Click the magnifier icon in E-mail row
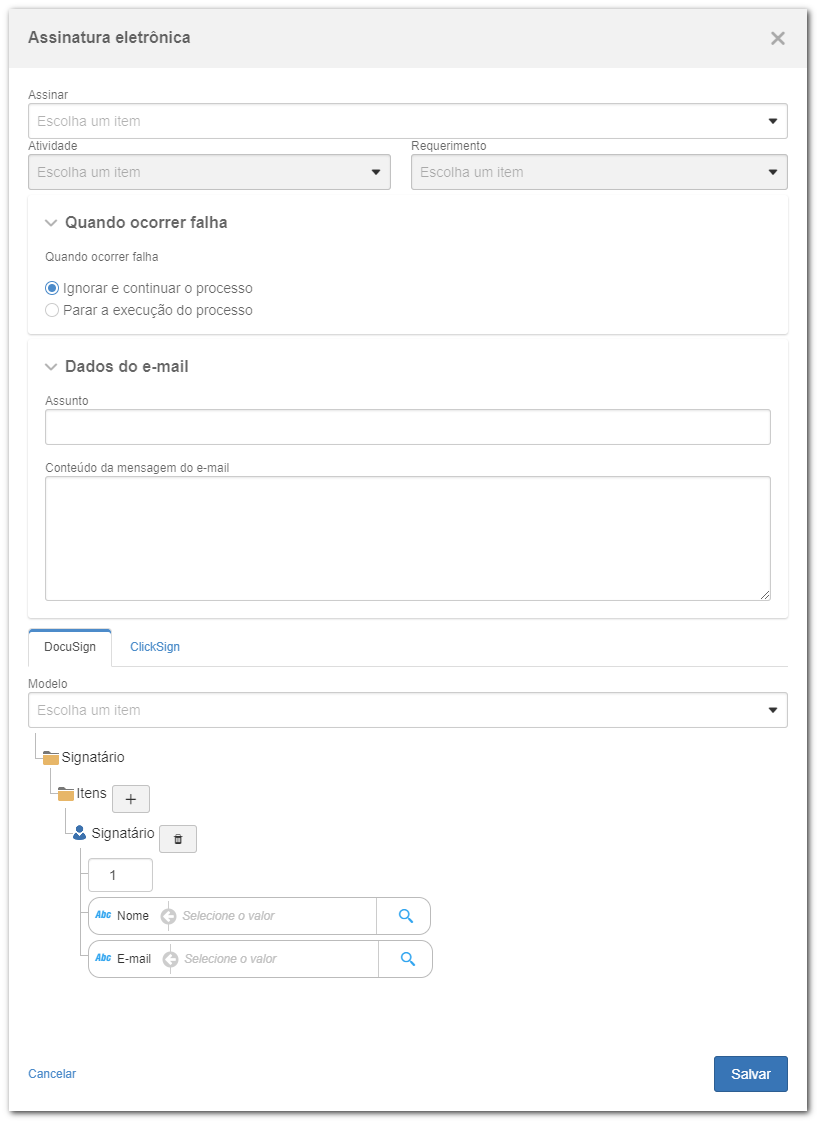817x1121 pixels. pyautogui.click(x=407, y=959)
